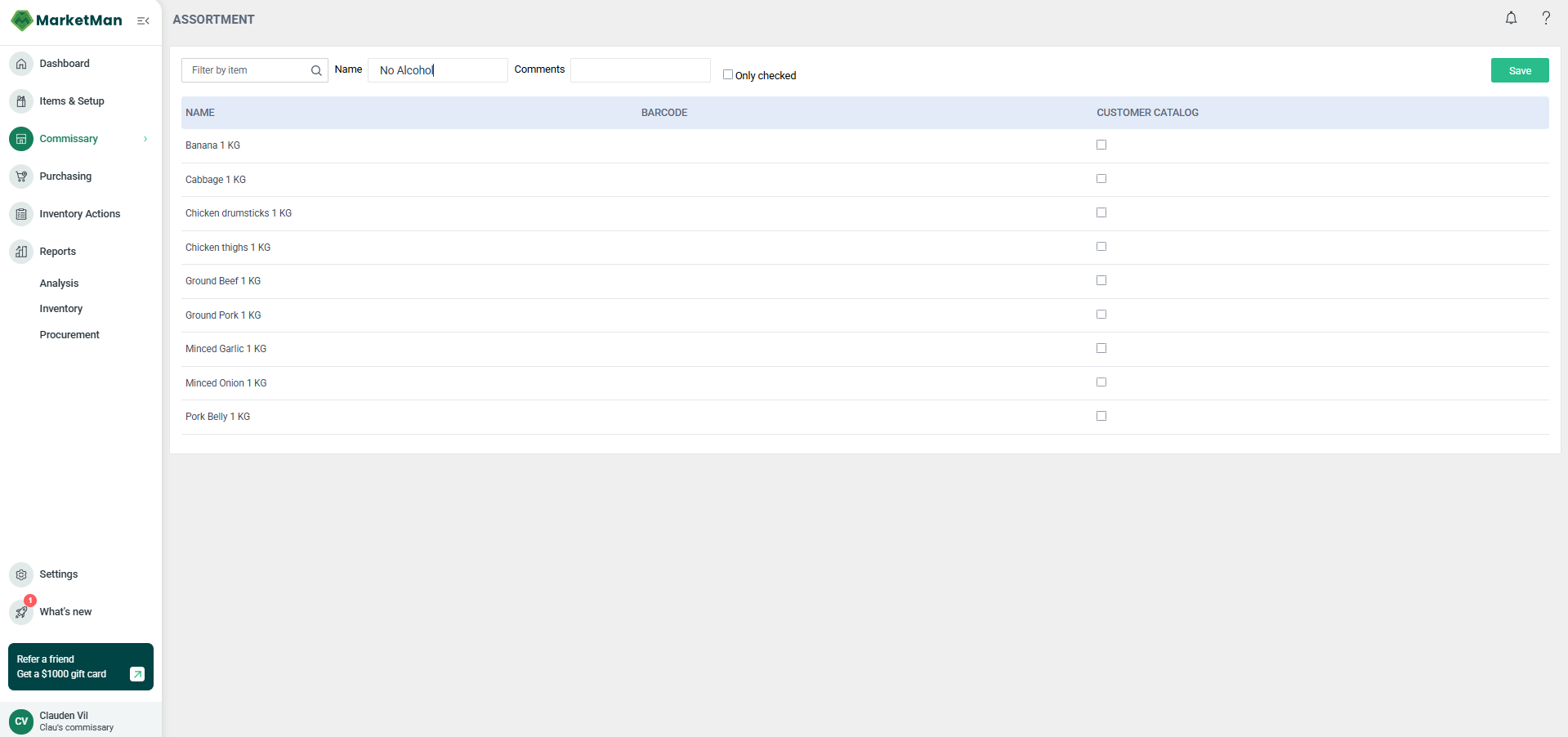Click the Comments input field
Screen dimensions: 1568x737
click(x=640, y=70)
